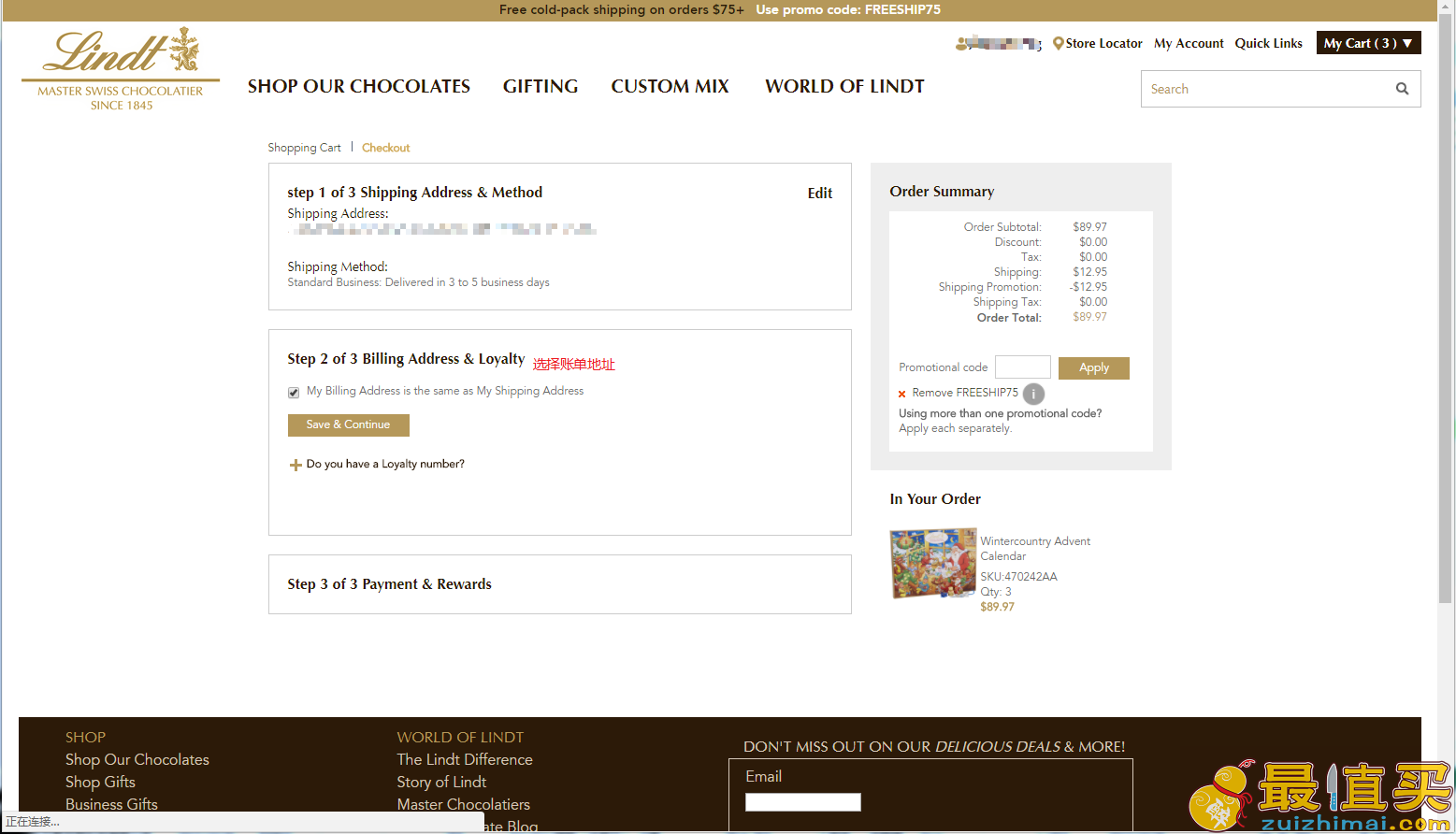Click the info icon beside FREESHIP75
This screenshot has width=1456, height=834.
(1033, 394)
